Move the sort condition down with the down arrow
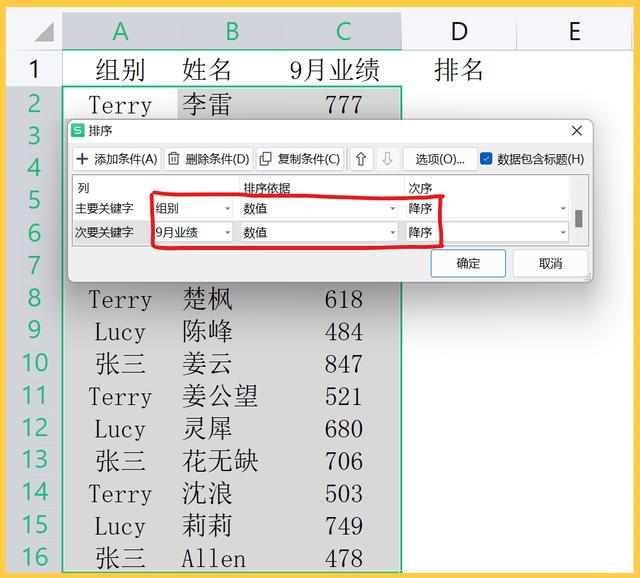The width and height of the screenshot is (640, 578). 387,158
